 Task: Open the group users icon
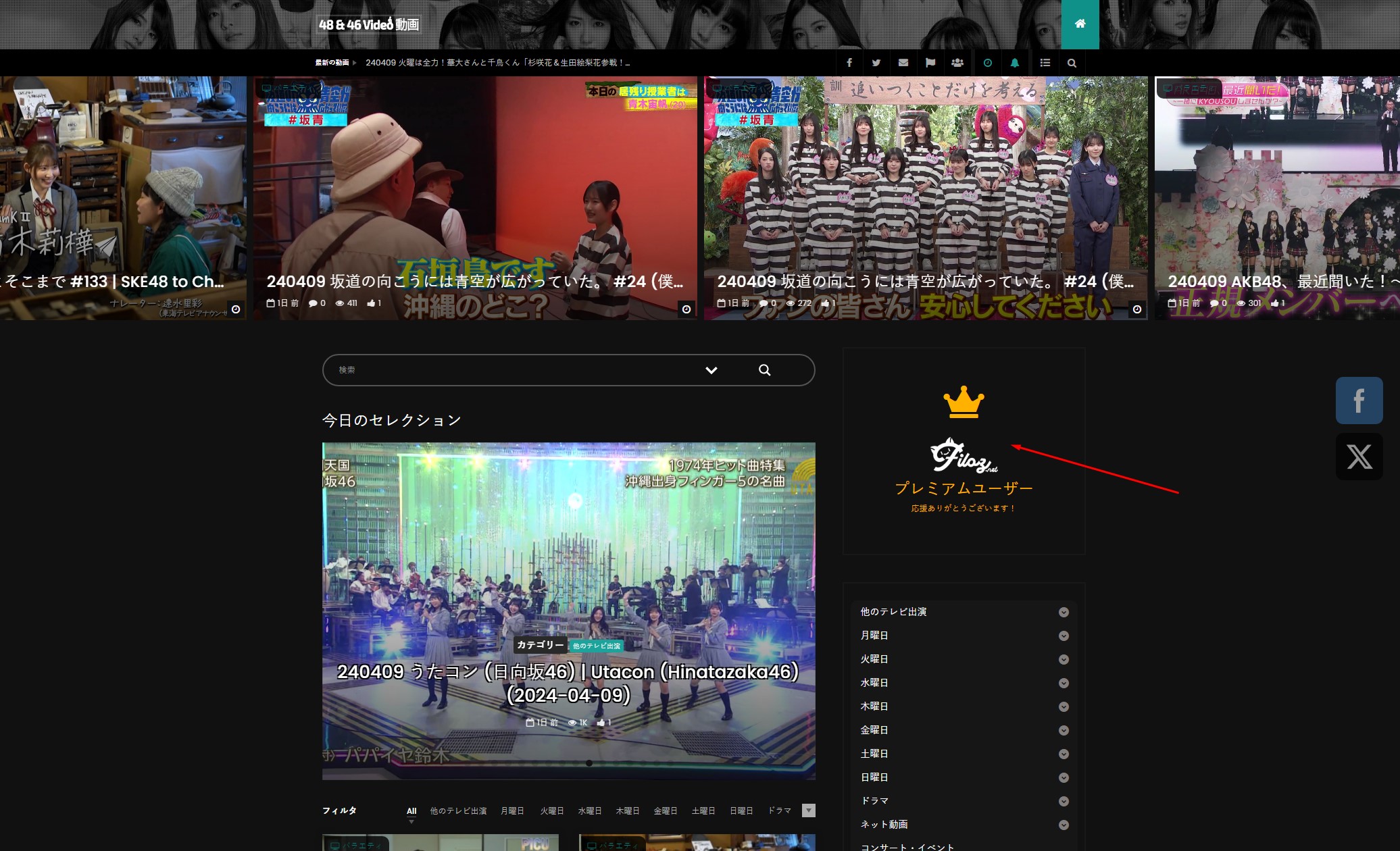(x=957, y=63)
